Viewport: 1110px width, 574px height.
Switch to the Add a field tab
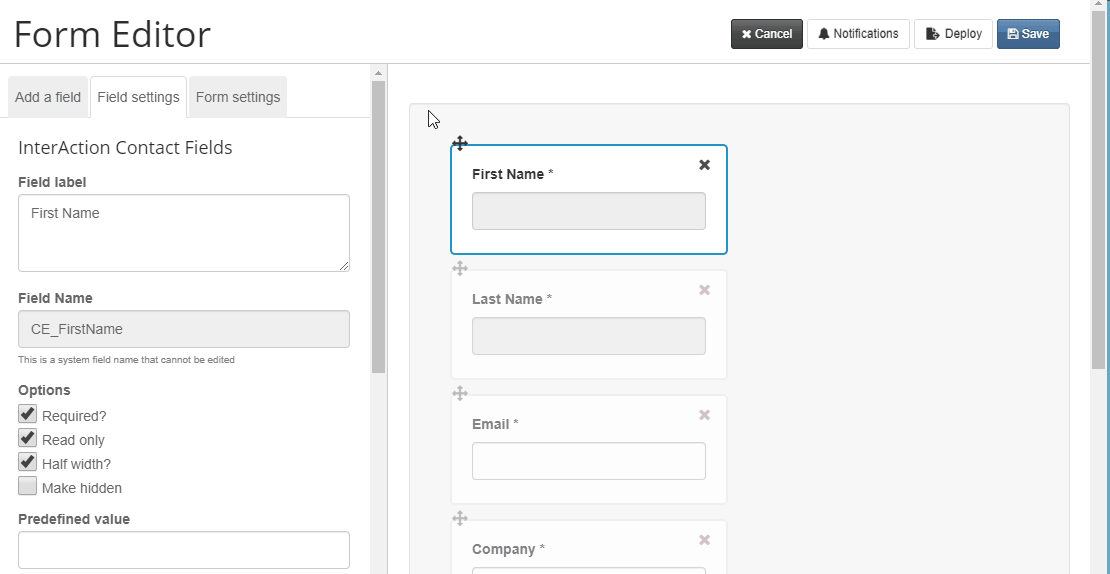pyautogui.click(x=47, y=97)
